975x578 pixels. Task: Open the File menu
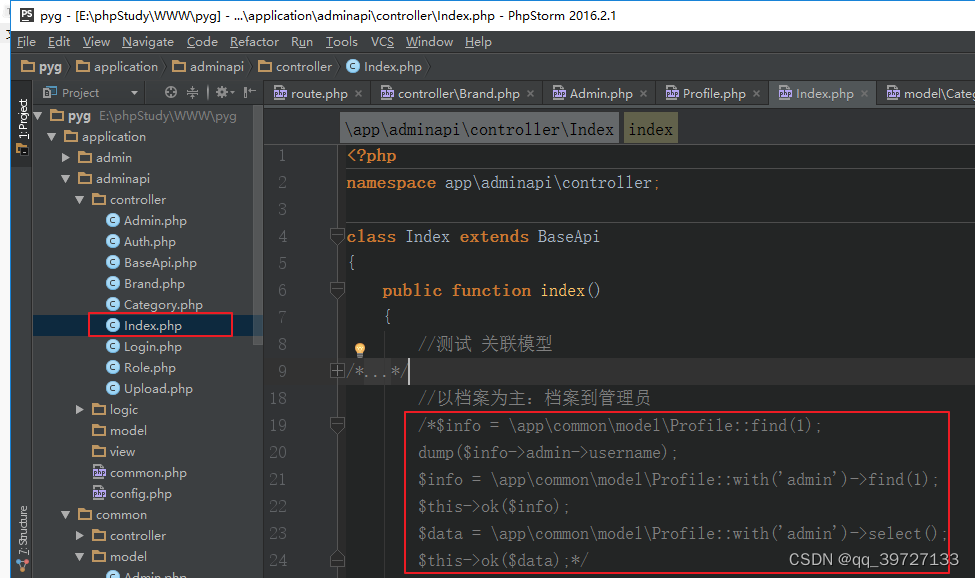(x=26, y=42)
